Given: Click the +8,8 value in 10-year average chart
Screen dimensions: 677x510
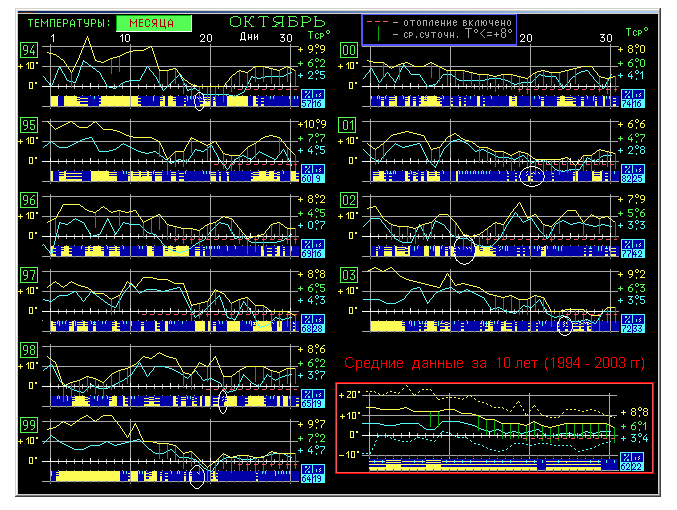Looking at the screenshot, I should tap(635, 412).
